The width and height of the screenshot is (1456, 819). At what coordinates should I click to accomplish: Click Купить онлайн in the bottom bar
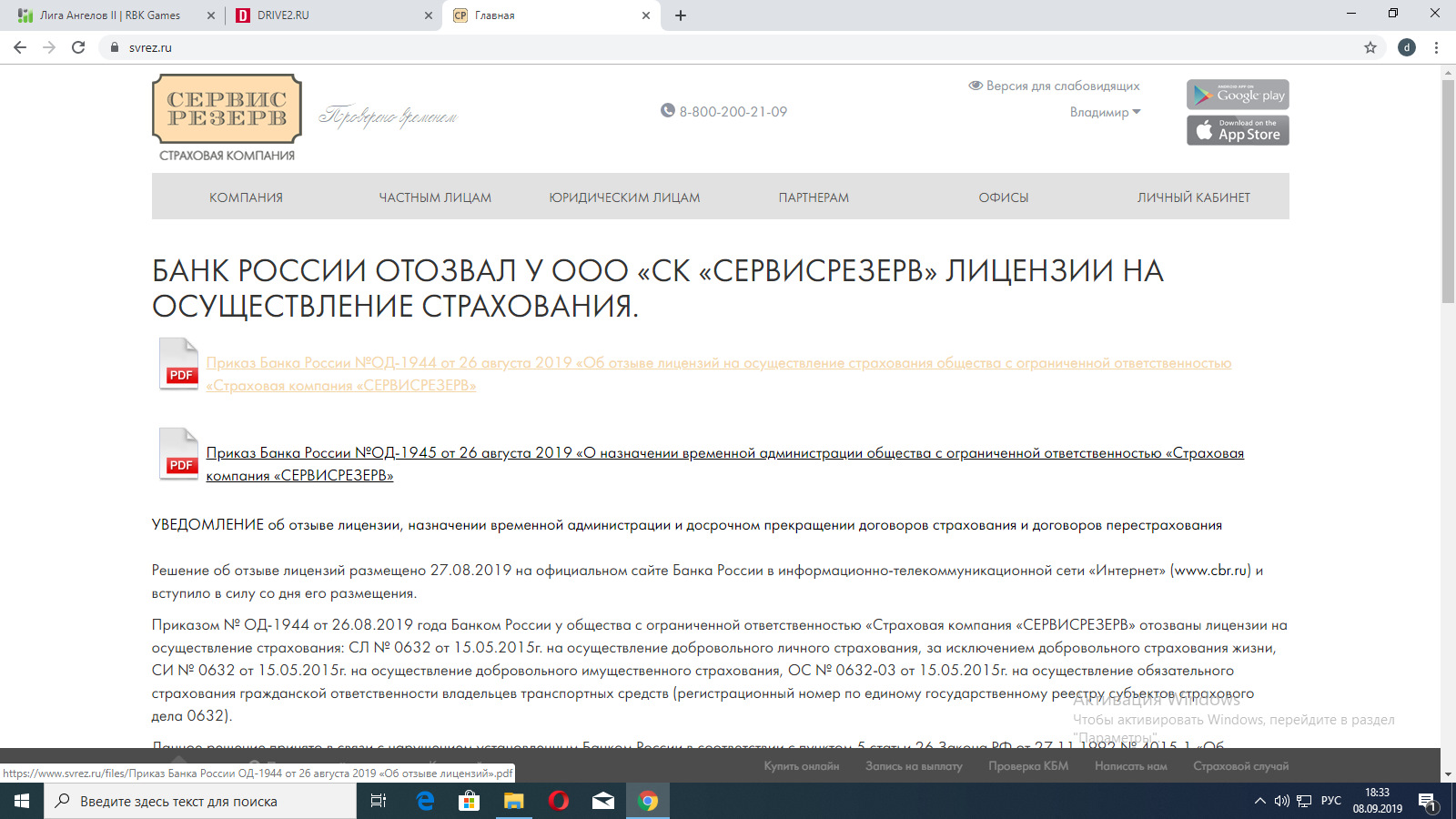click(802, 766)
